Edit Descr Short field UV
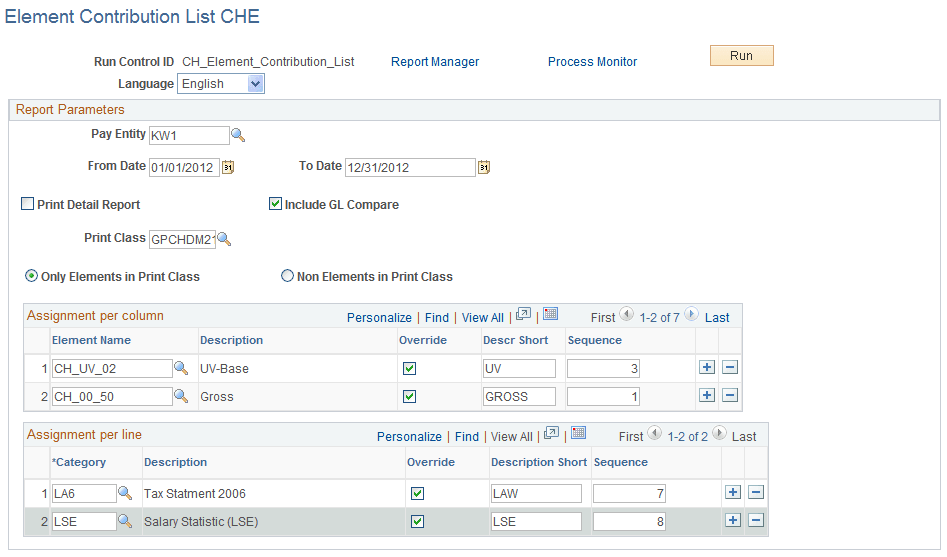This screenshot has width=947, height=557. point(519,369)
